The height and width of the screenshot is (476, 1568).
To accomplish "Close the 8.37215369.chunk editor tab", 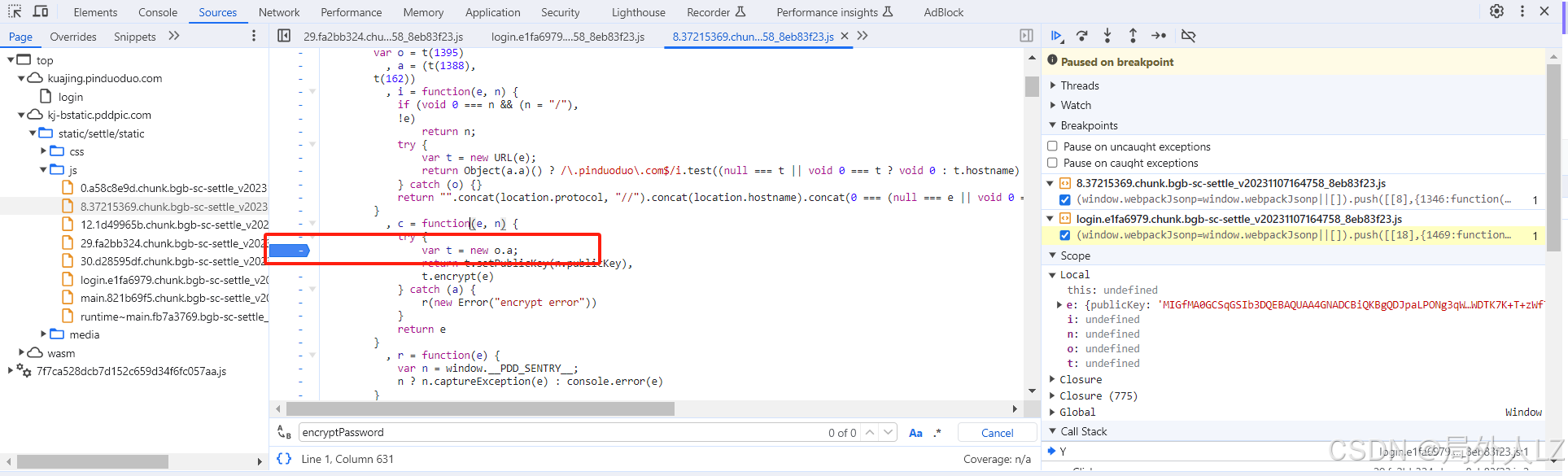I will 844,36.
